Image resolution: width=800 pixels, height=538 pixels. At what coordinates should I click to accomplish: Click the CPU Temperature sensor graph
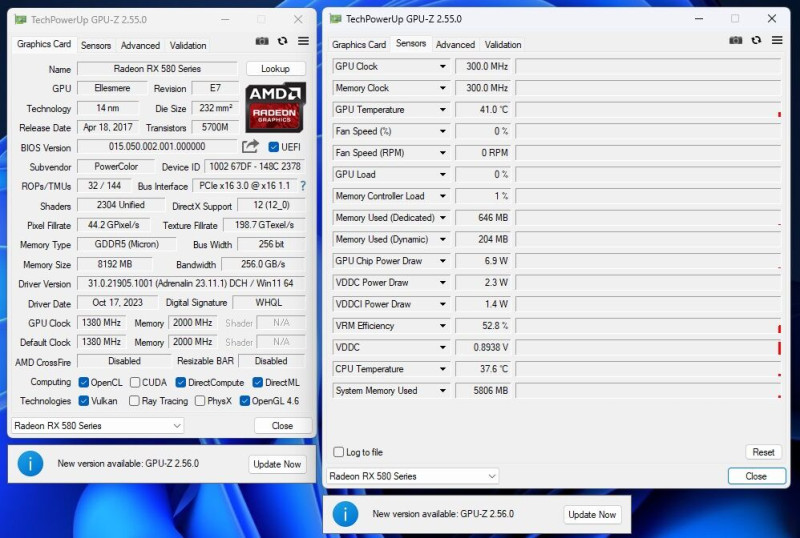point(648,369)
